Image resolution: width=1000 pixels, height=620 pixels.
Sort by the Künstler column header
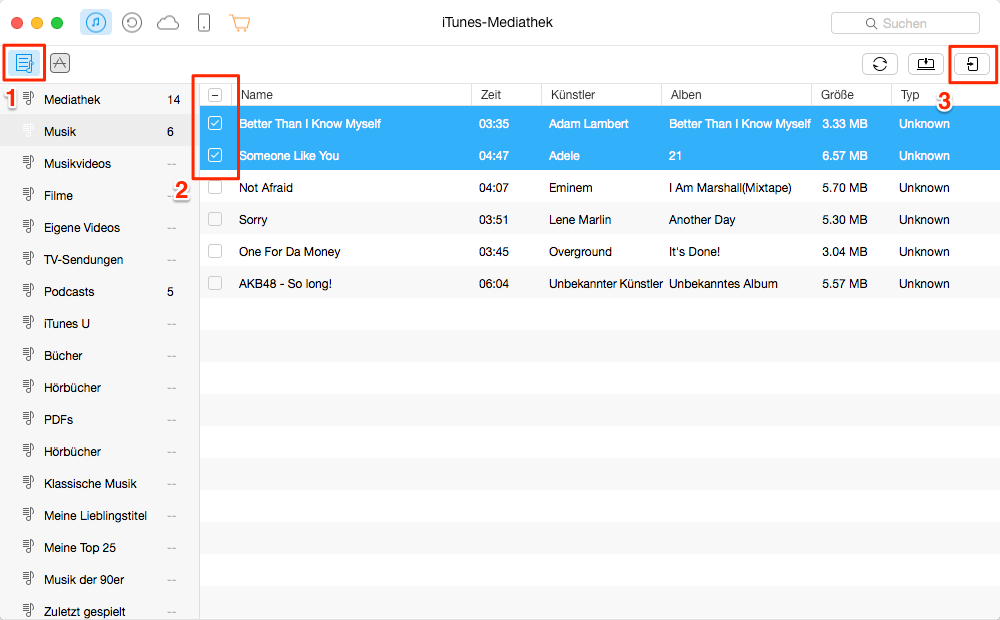coord(601,95)
